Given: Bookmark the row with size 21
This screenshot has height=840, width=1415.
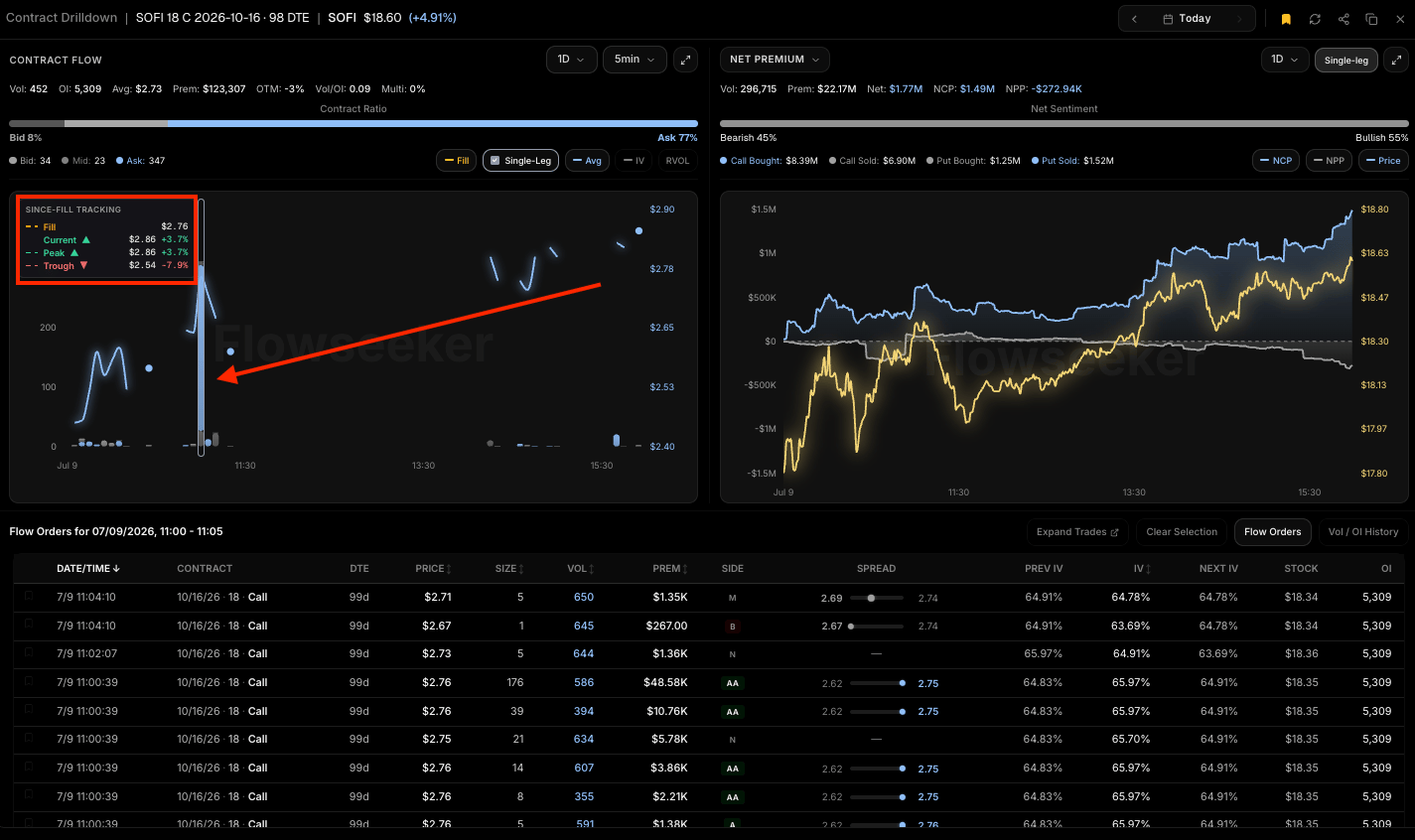Looking at the screenshot, I should pos(29,739).
